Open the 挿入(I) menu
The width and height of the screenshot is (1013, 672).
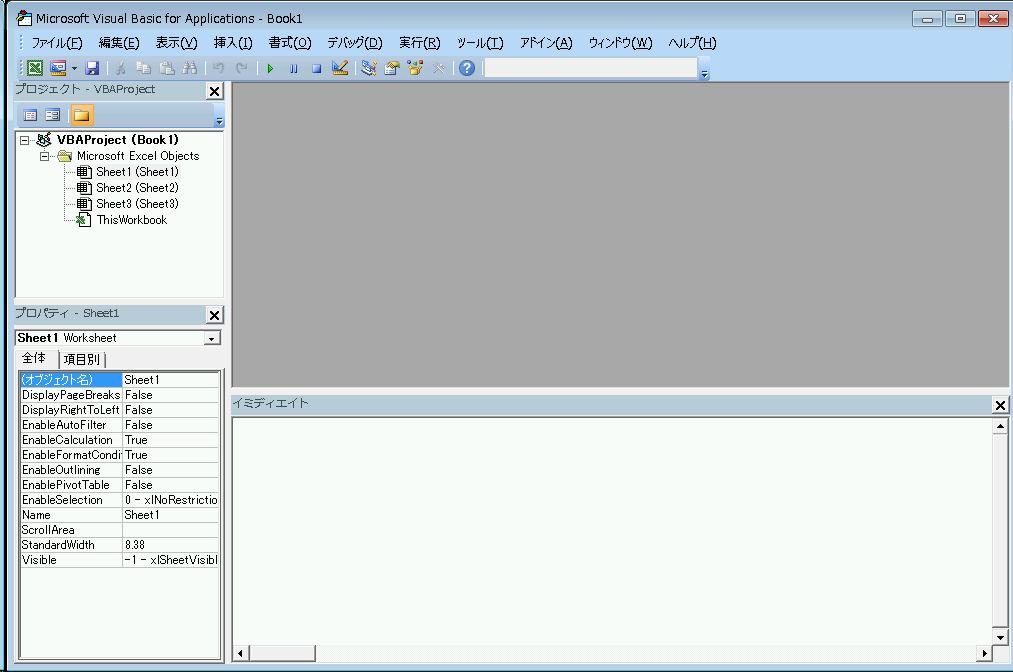tap(233, 43)
